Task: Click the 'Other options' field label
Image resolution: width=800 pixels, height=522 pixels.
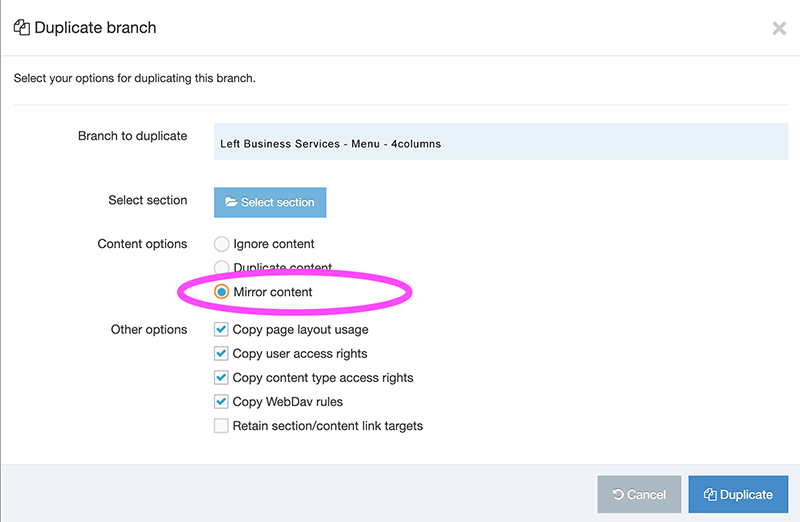Action: click(149, 329)
